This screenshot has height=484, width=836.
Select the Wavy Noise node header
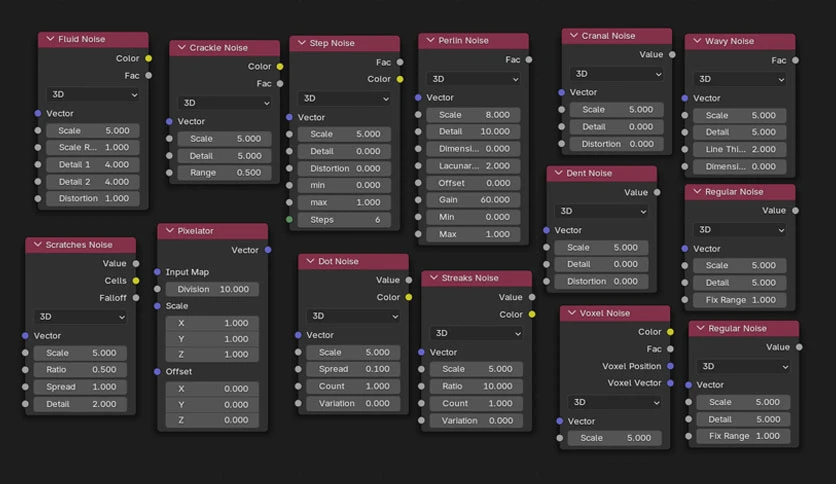740,41
